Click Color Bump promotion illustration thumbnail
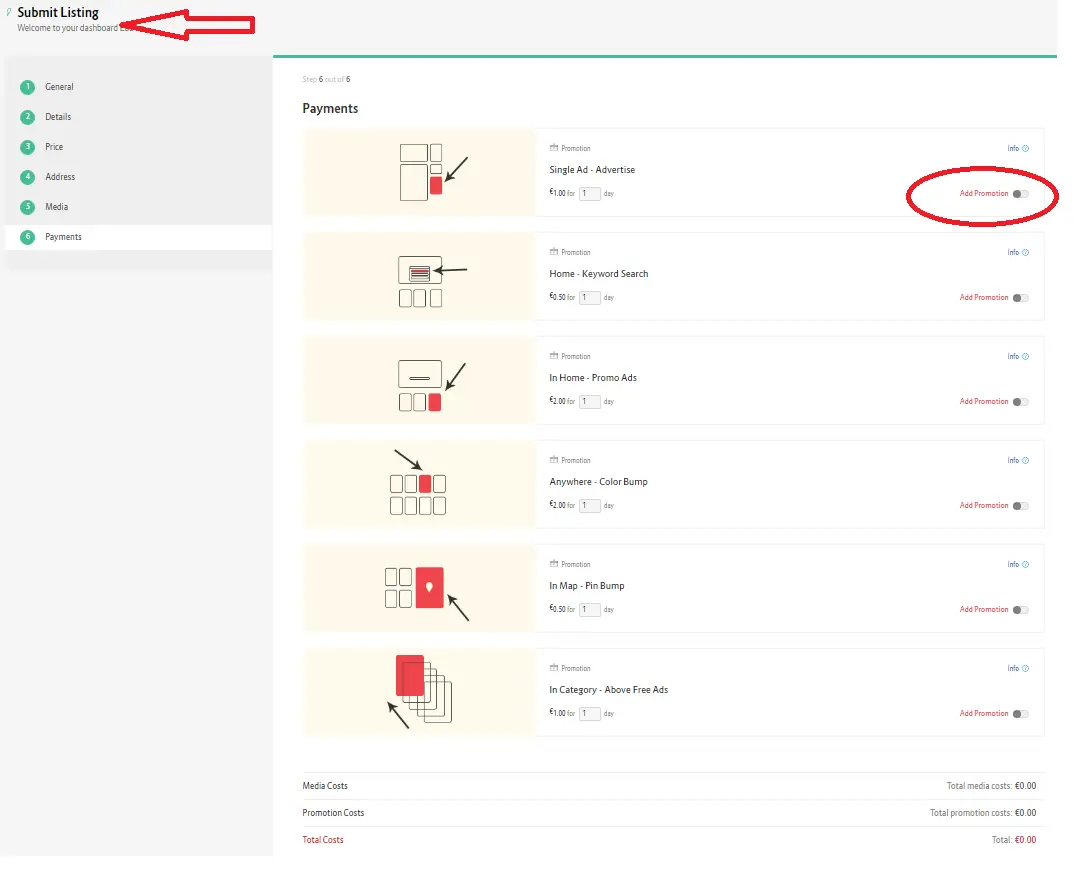 pos(418,484)
